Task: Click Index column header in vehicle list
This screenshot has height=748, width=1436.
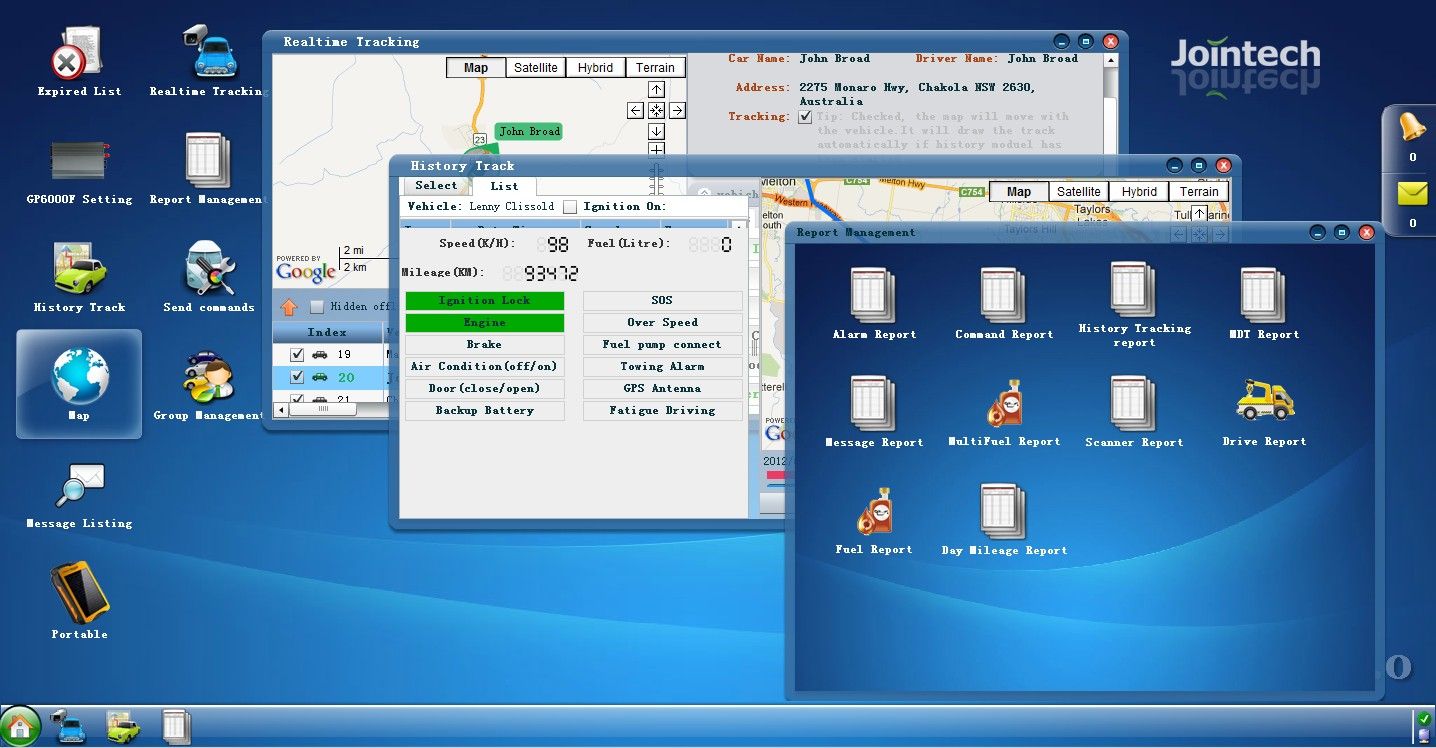Action: [327, 332]
